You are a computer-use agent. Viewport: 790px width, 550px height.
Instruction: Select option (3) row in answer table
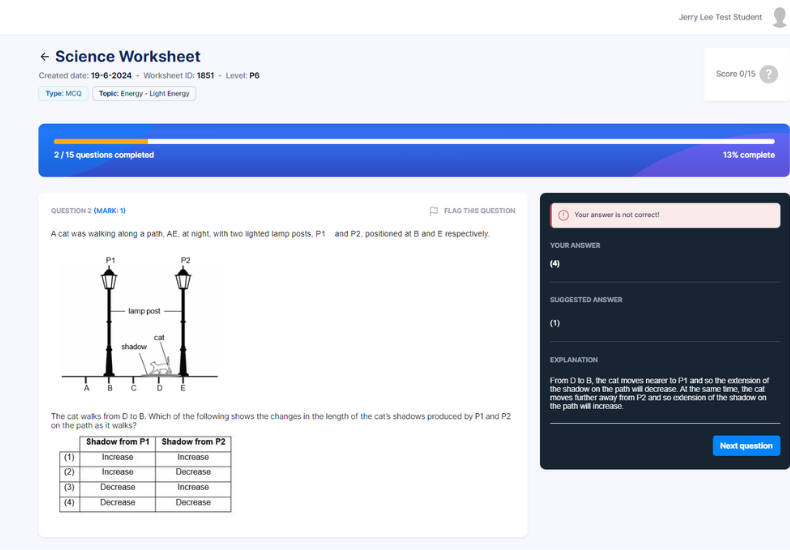point(145,487)
